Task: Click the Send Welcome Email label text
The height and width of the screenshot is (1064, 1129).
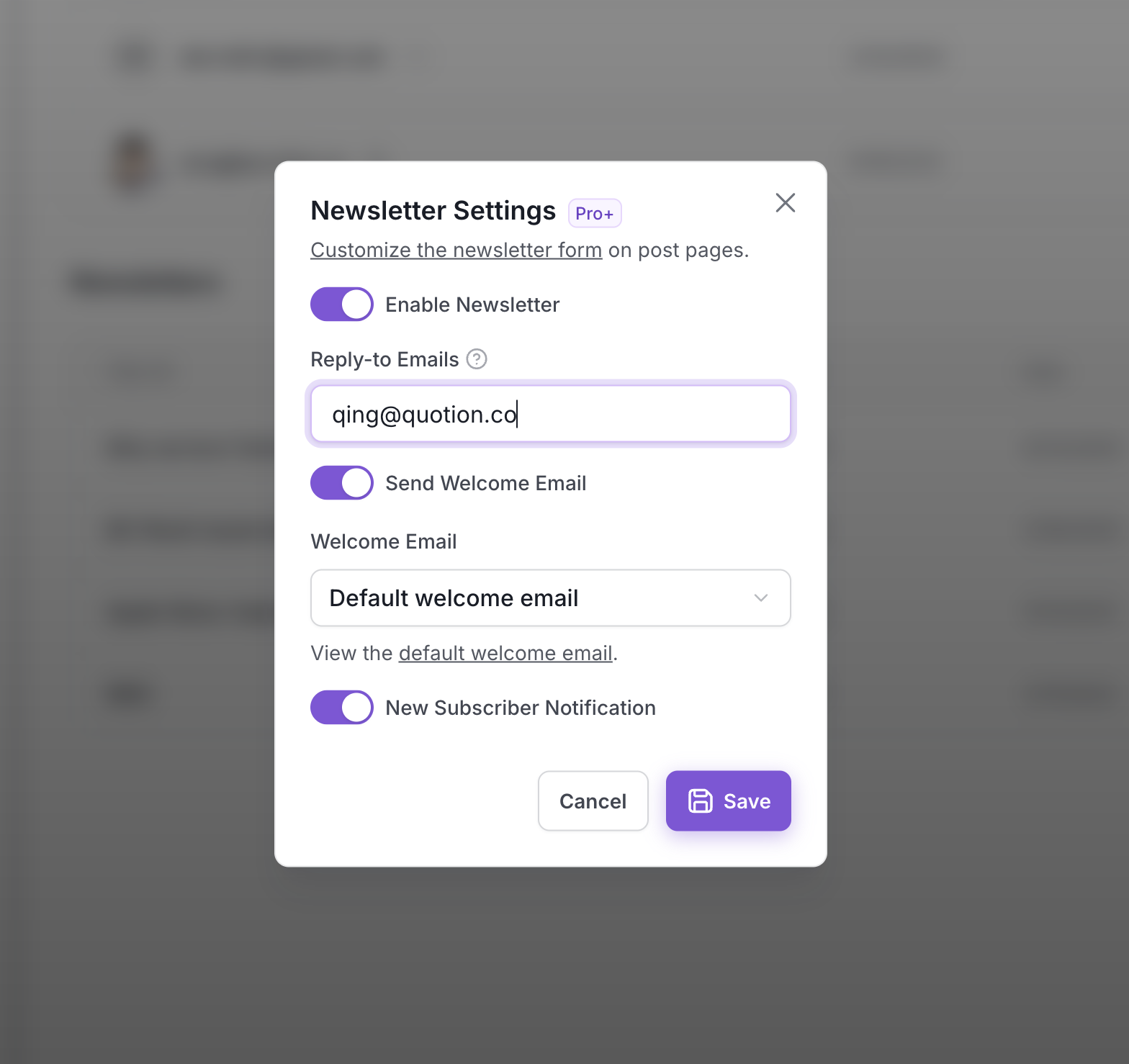Action: 486,483
